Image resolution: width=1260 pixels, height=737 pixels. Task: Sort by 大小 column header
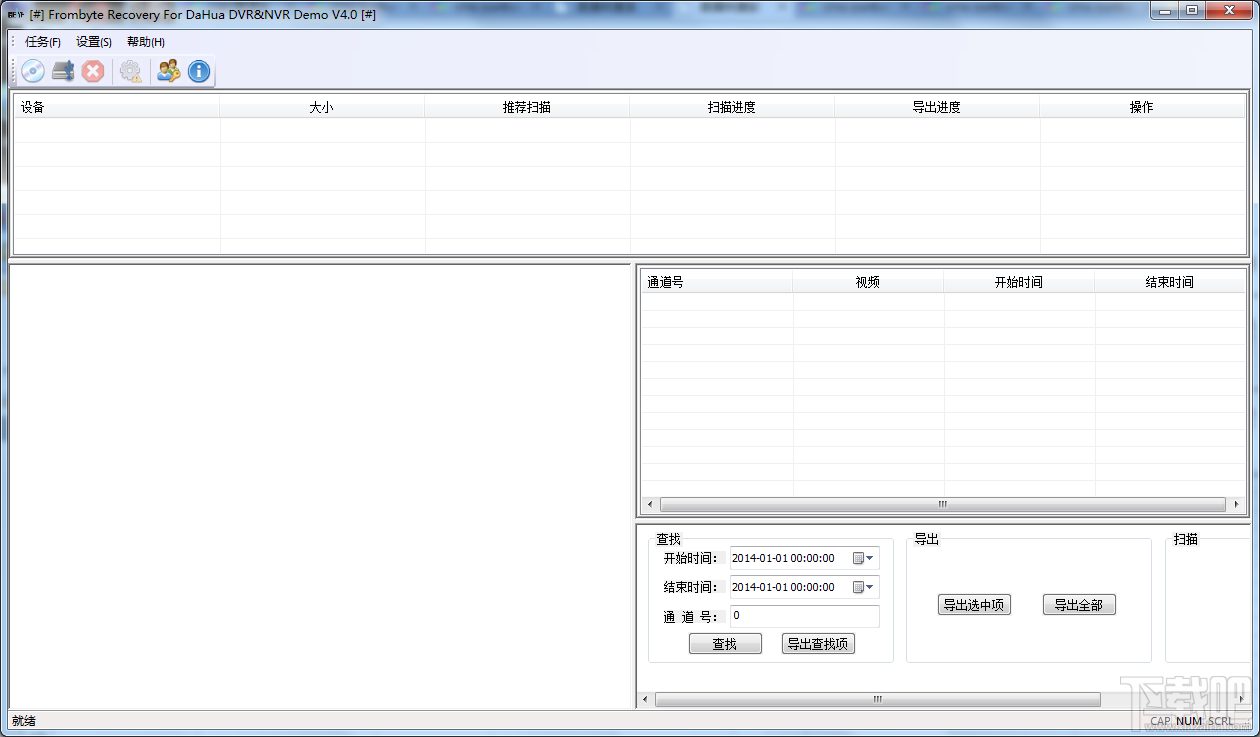pos(322,107)
